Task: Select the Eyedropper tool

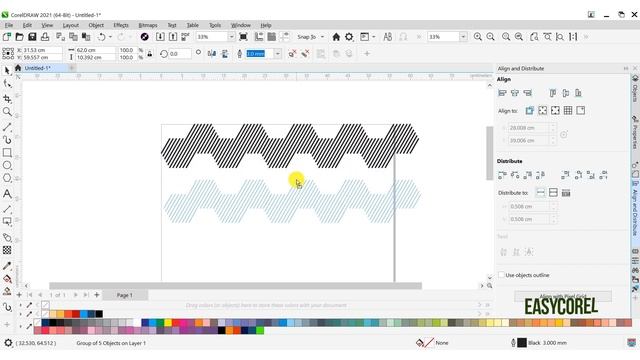Action: pos(7,266)
